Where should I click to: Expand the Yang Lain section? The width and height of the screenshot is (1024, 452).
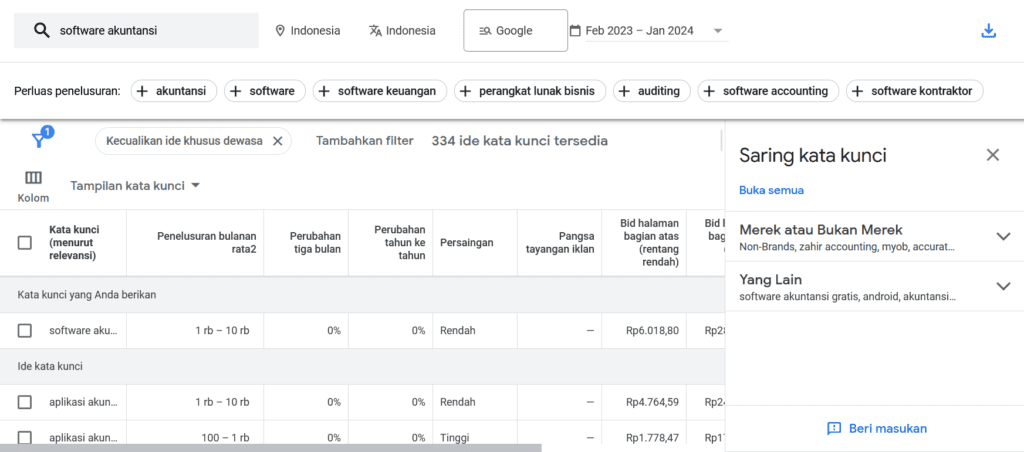1003,286
